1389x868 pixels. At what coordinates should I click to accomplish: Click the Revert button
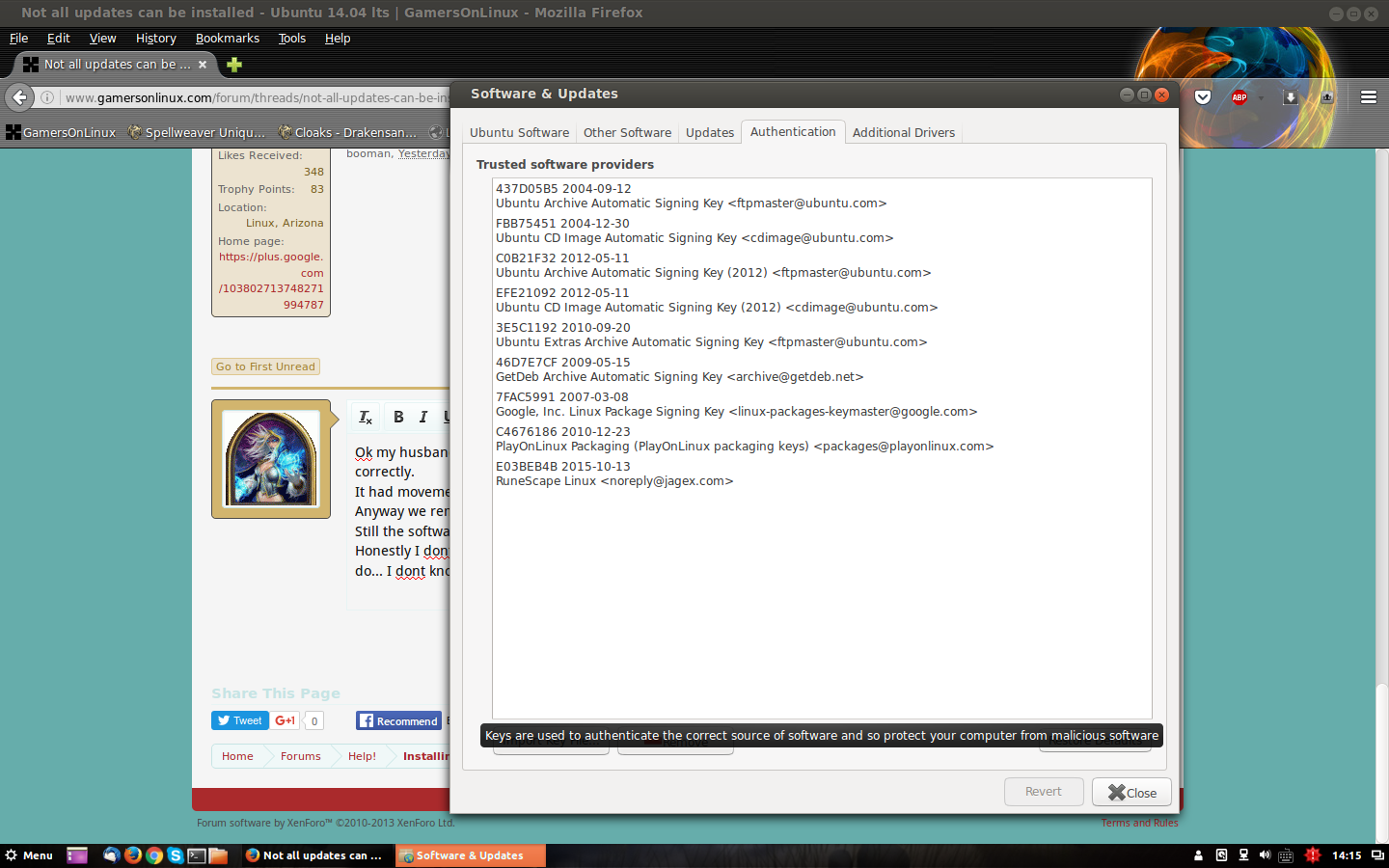pos(1044,792)
